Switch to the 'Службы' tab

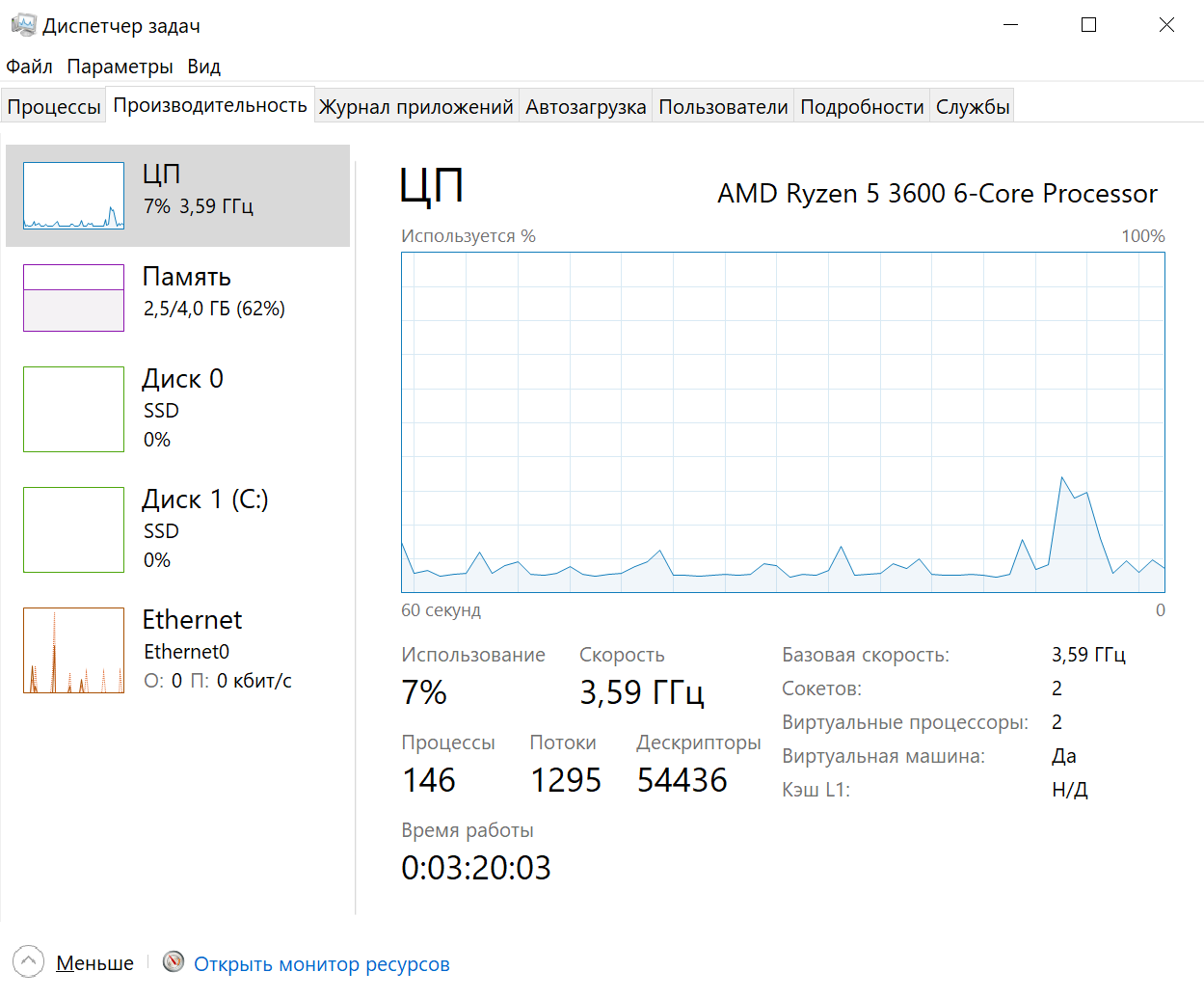(x=973, y=107)
